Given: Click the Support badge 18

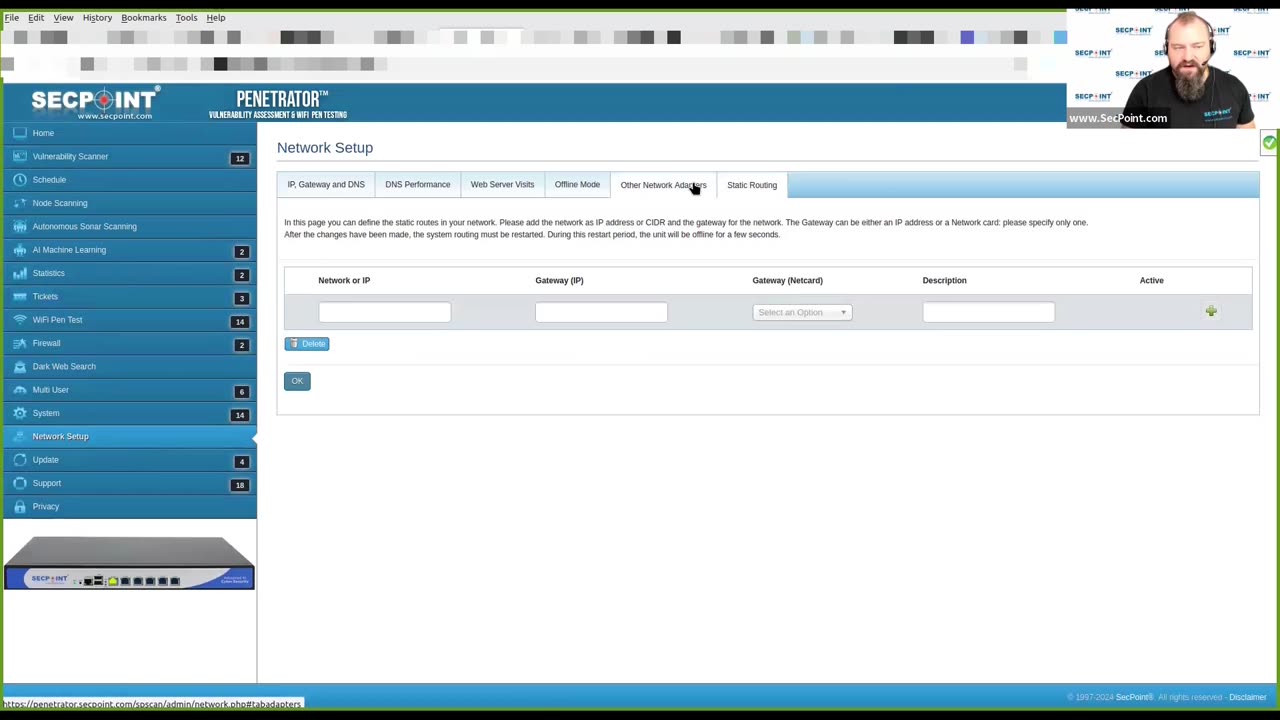Looking at the screenshot, I should (240, 485).
